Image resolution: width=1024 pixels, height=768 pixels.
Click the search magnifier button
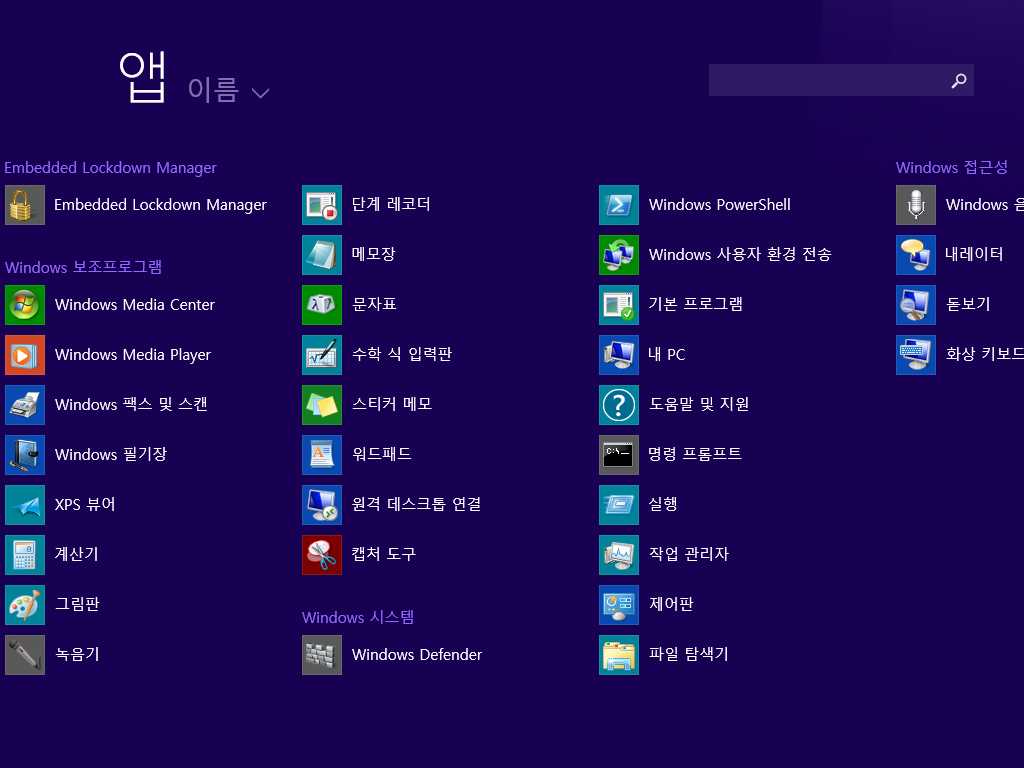pyautogui.click(x=959, y=80)
